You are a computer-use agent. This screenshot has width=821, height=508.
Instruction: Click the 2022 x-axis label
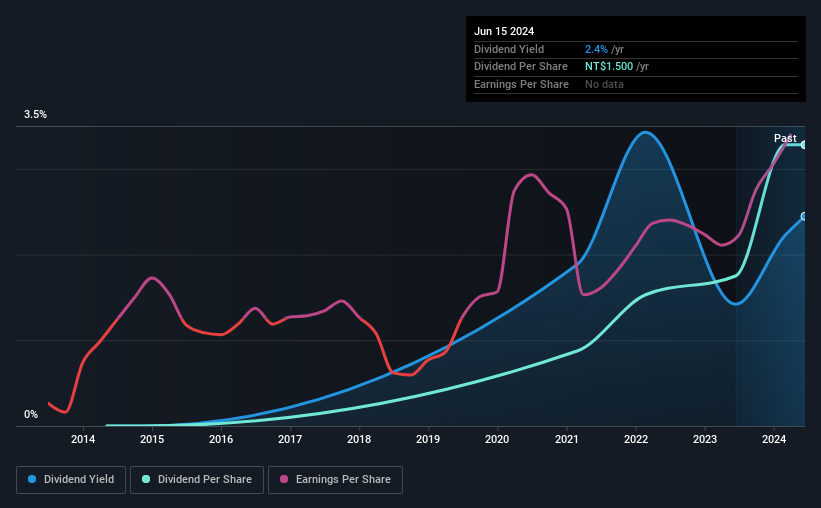tap(636, 439)
